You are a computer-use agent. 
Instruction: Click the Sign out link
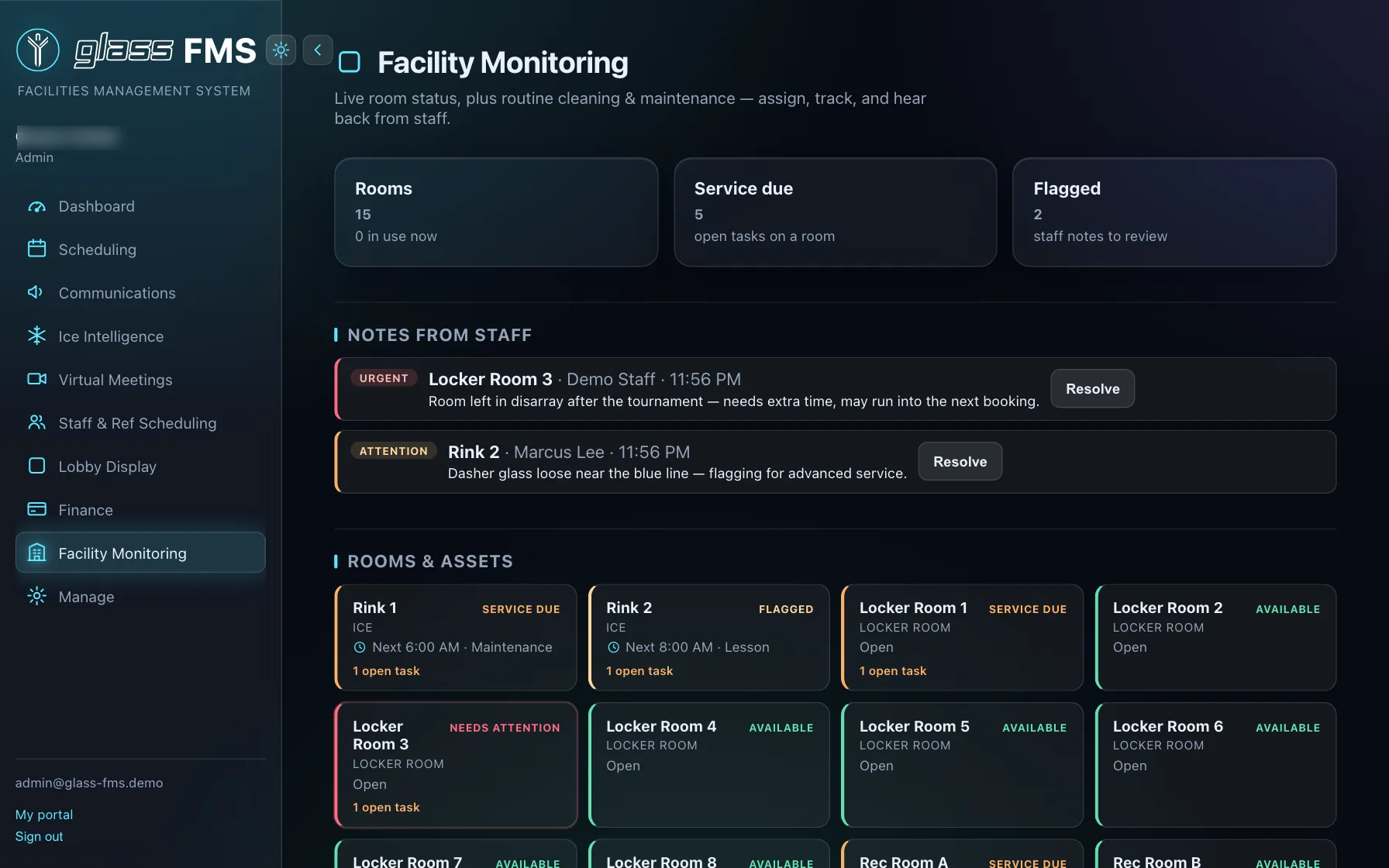point(40,836)
